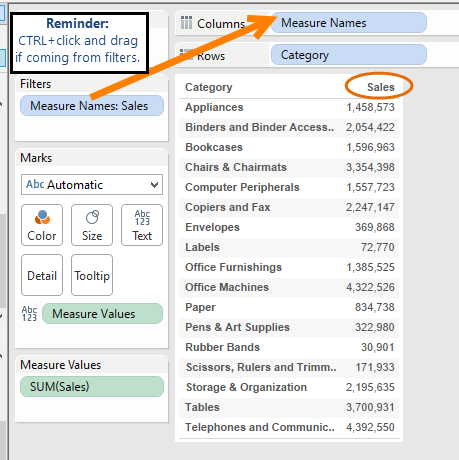Click the Text marks card button
Viewport: 459px width, 460px height.
click(x=142, y=225)
